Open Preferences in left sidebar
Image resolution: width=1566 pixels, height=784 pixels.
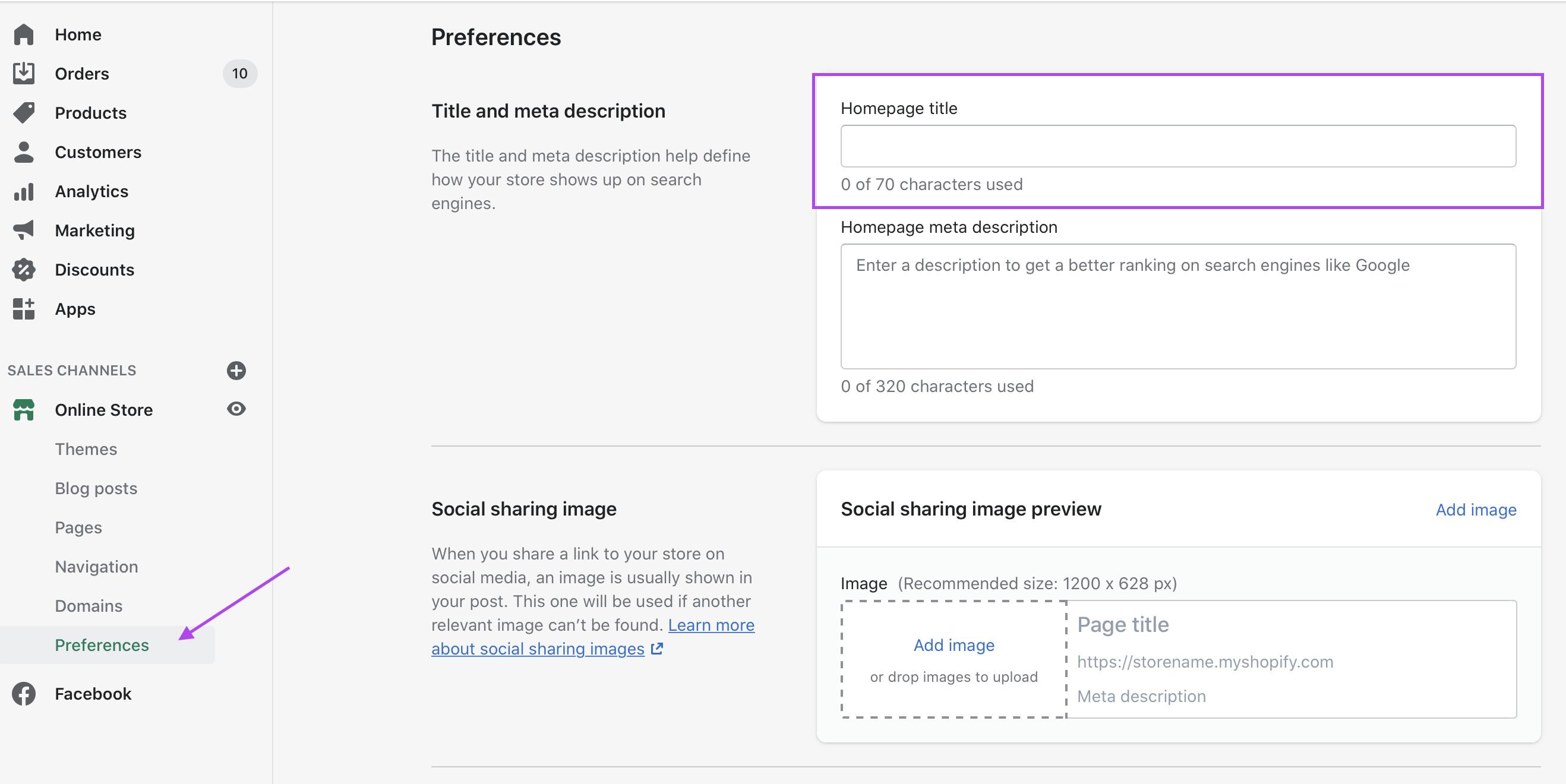102,645
